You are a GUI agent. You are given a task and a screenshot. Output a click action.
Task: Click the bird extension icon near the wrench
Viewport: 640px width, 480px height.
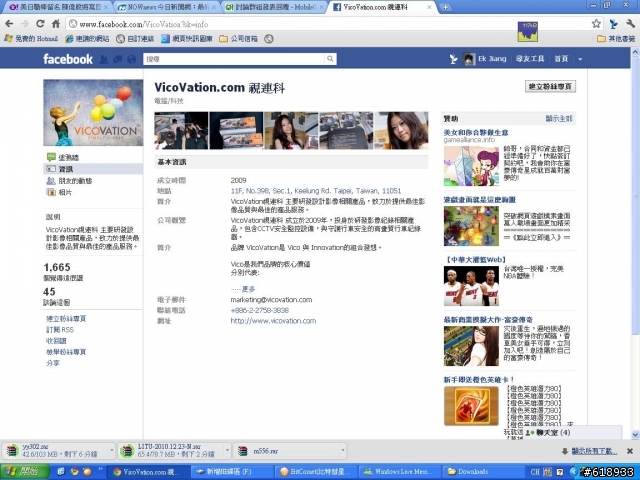click(613, 24)
